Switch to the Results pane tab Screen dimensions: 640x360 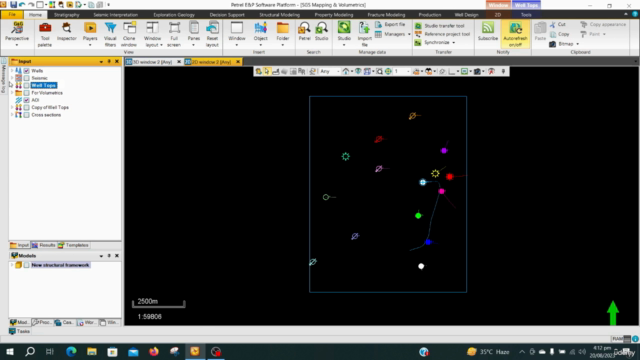coord(44,245)
